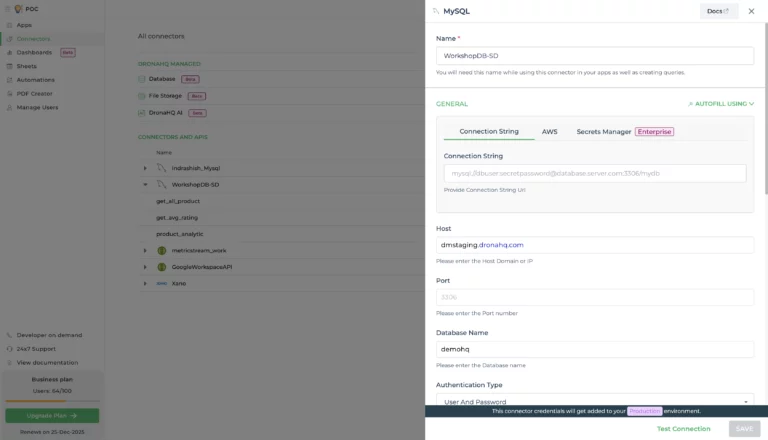Open the Automations sidebar item
This screenshot has width=768, height=440.
[35, 79]
